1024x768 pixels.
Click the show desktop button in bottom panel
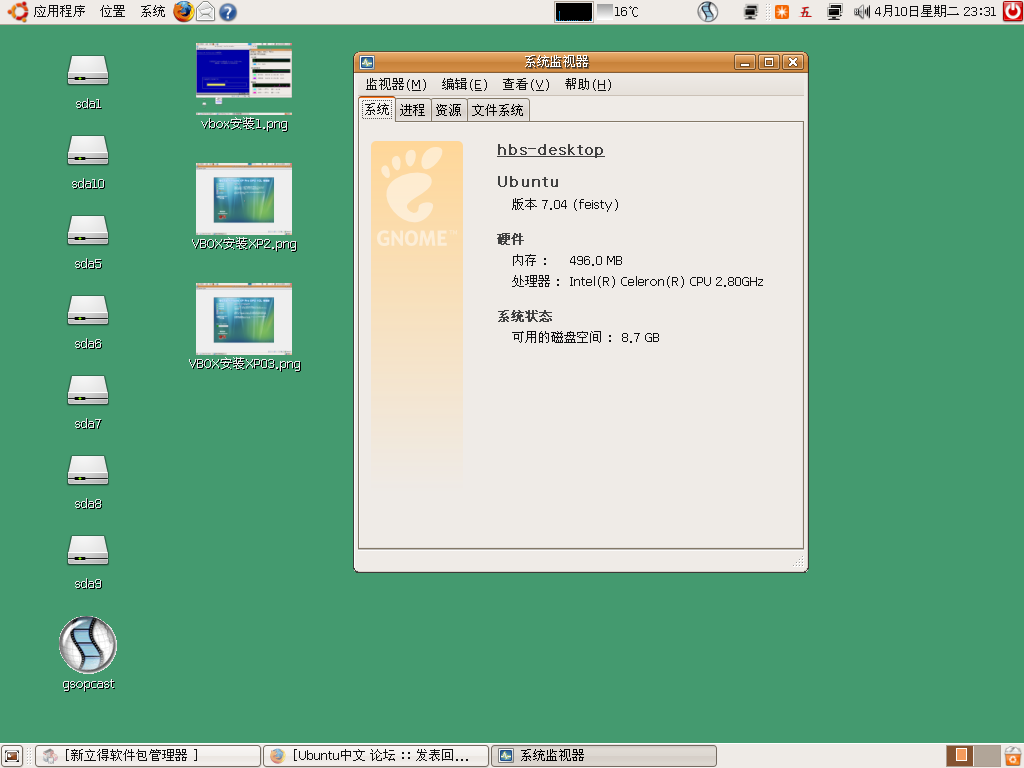pyautogui.click(x=12, y=756)
